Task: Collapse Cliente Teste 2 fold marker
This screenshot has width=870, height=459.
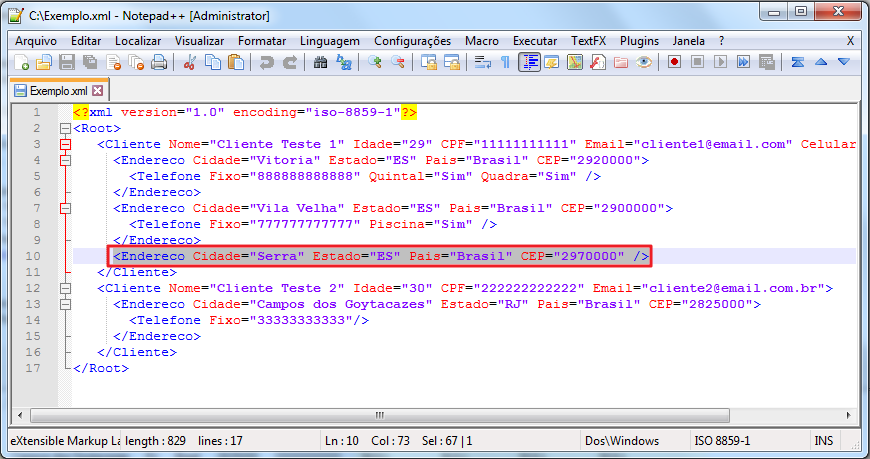Action: [x=65, y=289]
